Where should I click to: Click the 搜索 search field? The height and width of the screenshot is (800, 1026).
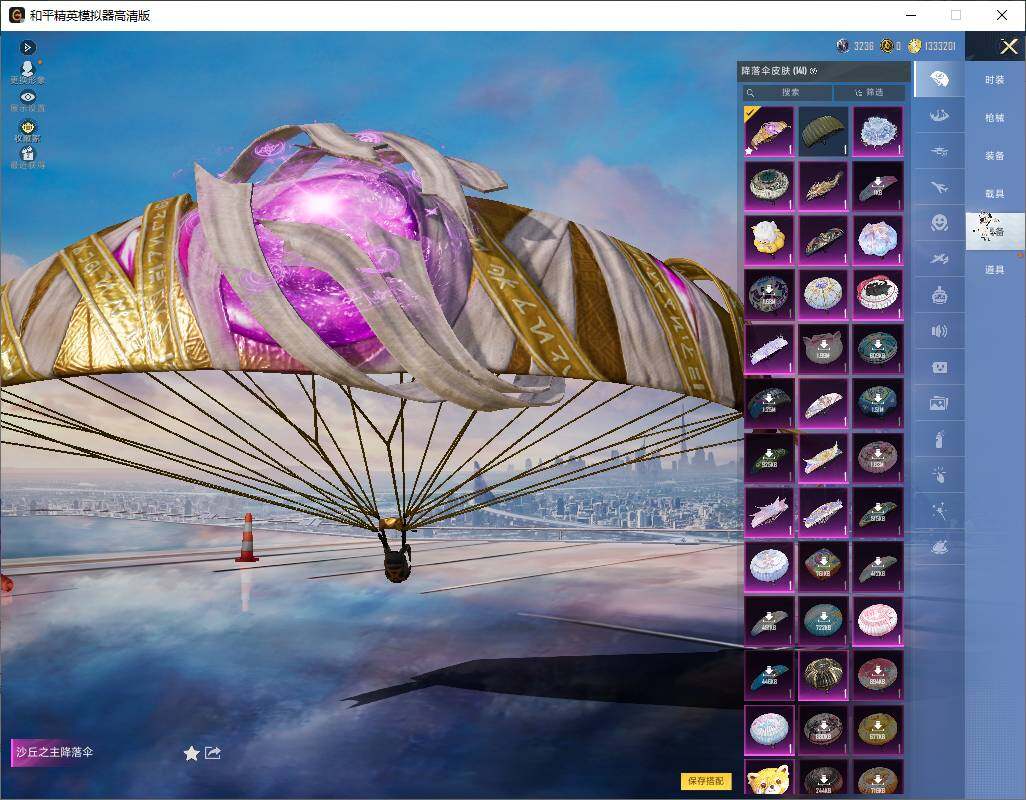787,92
